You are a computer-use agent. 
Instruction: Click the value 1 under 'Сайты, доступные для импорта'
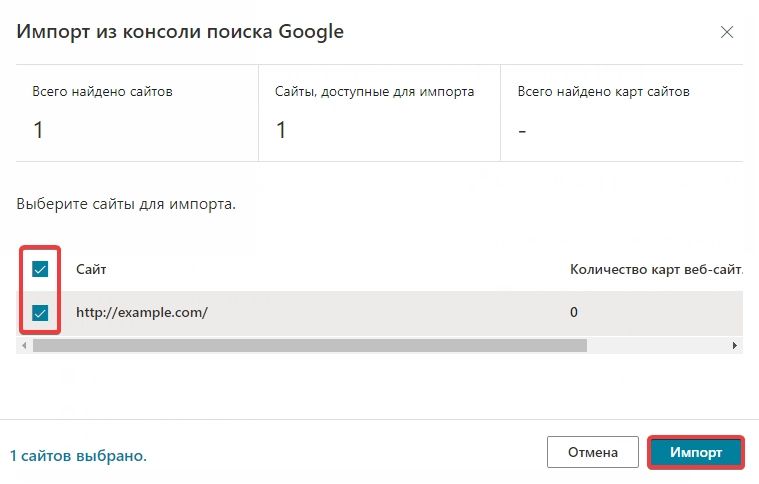(x=281, y=130)
